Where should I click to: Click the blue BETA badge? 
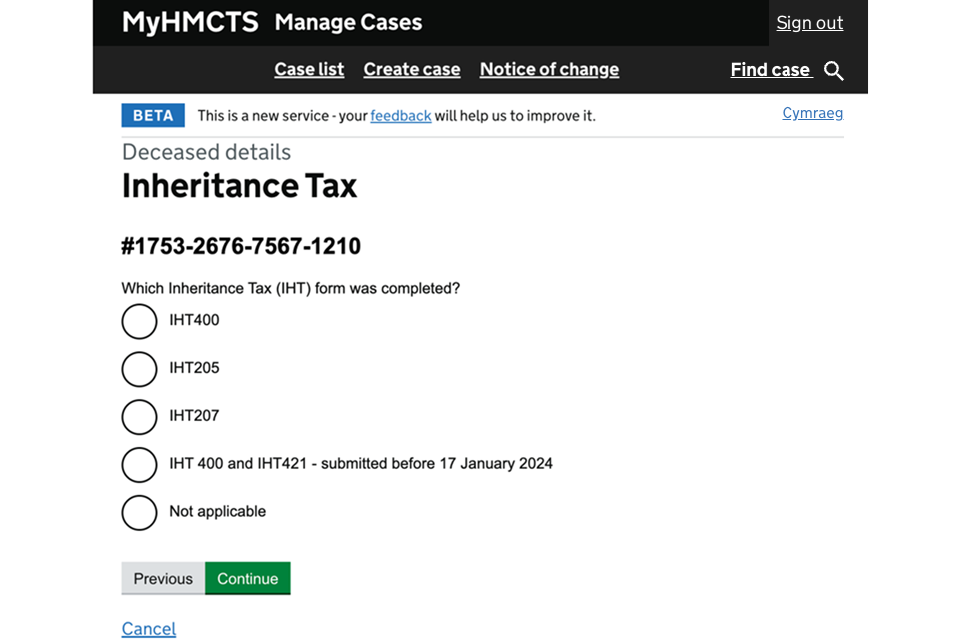click(x=153, y=116)
